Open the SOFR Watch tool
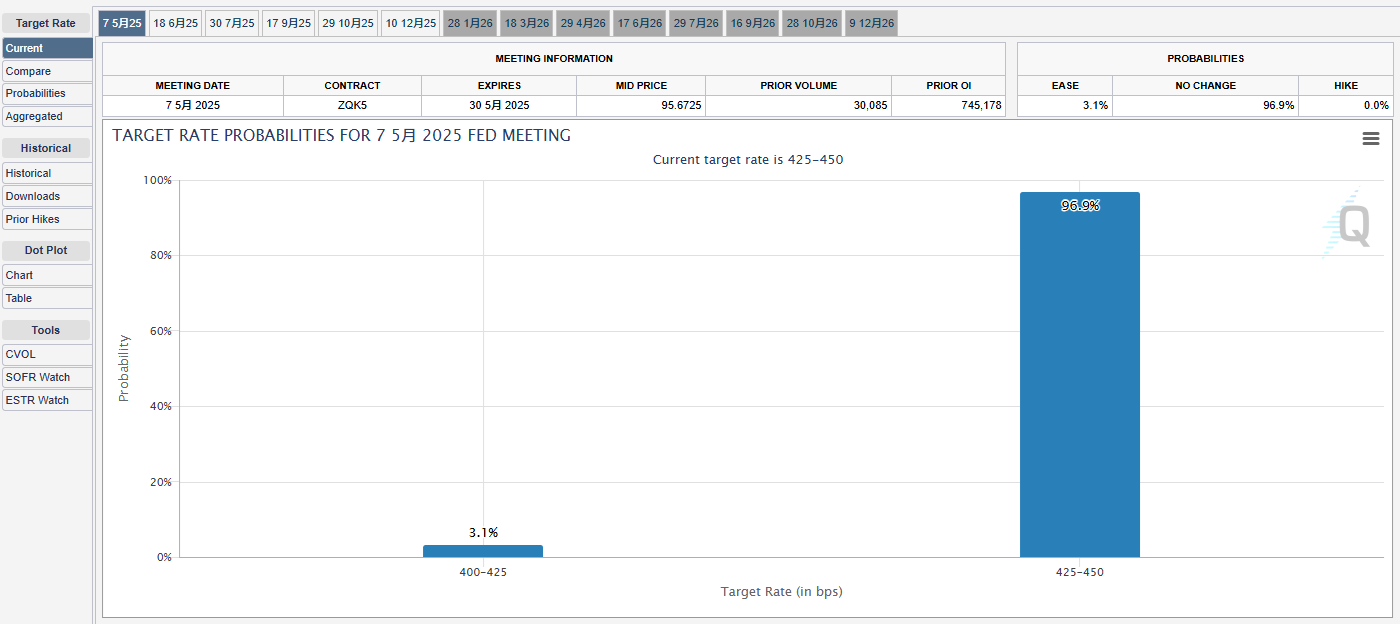Image resolution: width=1400 pixels, height=624 pixels. click(47, 377)
